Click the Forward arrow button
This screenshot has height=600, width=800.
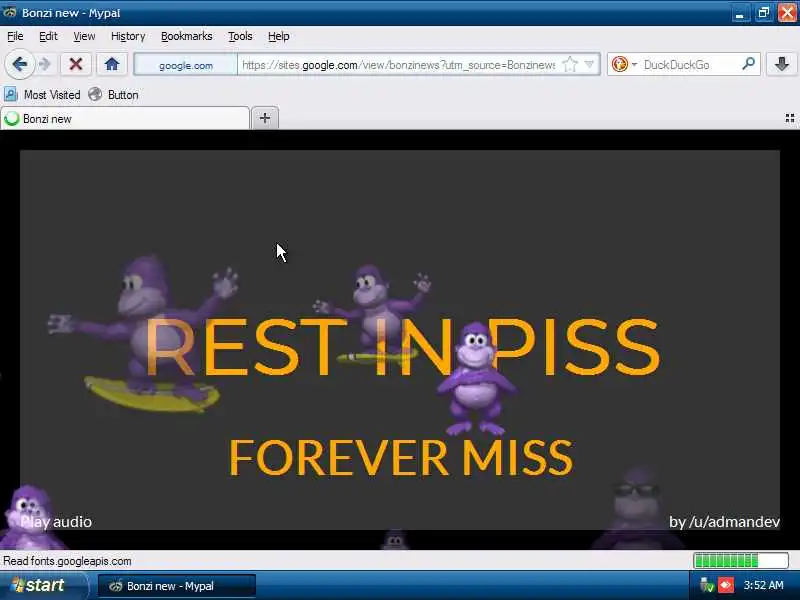tap(45, 64)
